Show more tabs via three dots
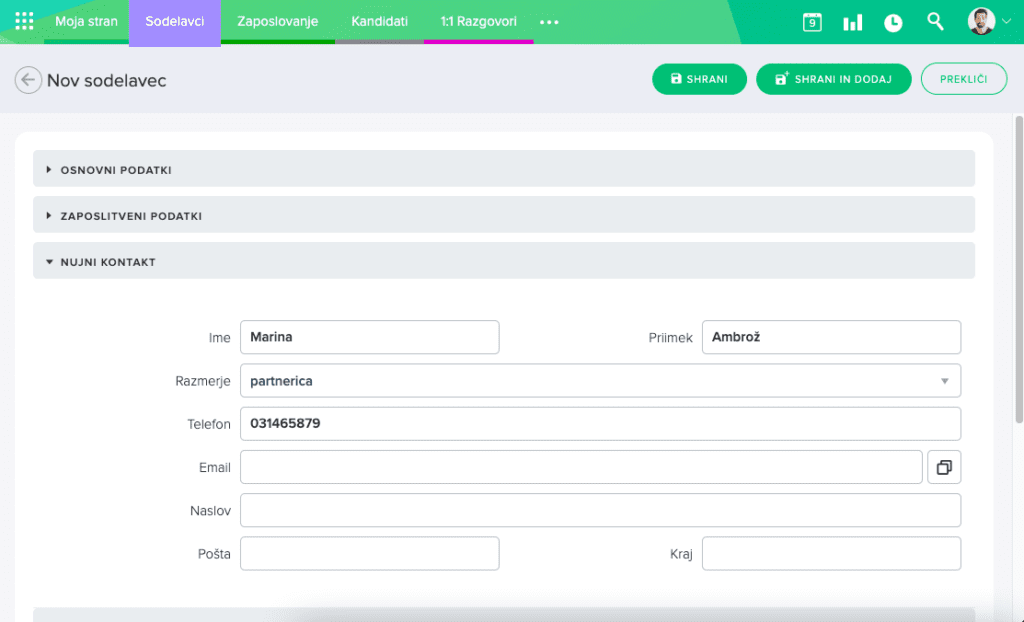The image size is (1024, 622). (x=549, y=22)
